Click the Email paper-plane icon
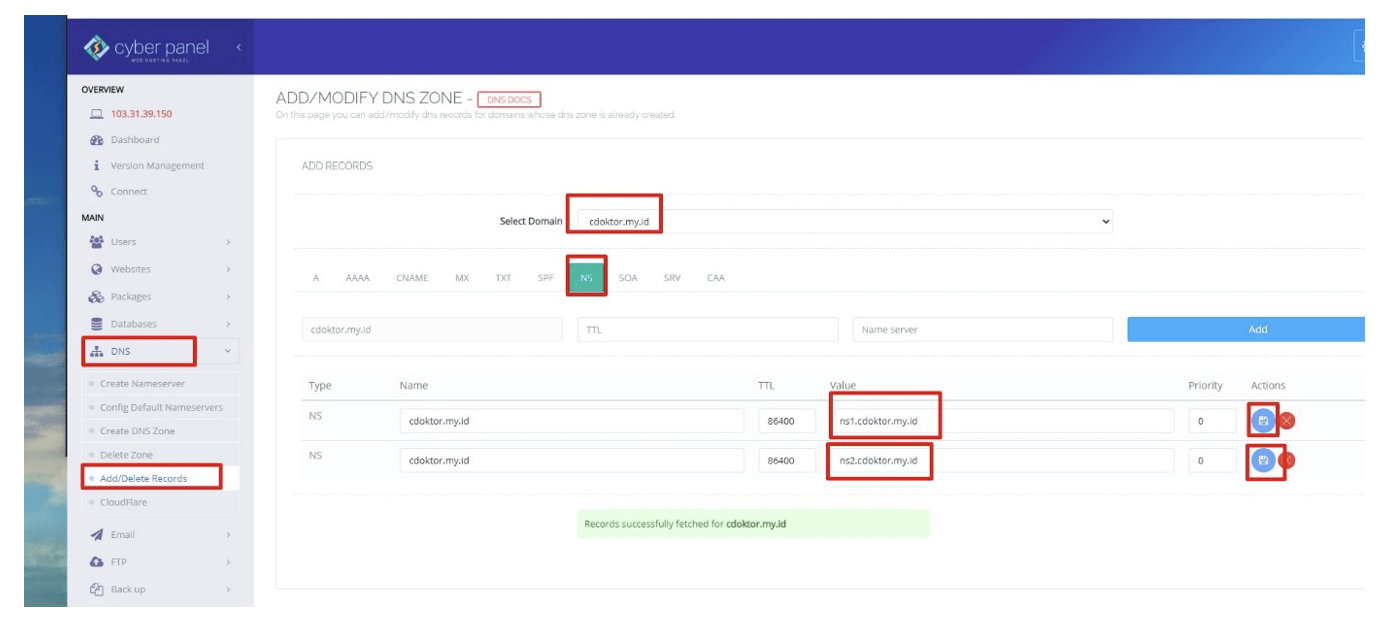The width and height of the screenshot is (1390, 626). point(95,535)
